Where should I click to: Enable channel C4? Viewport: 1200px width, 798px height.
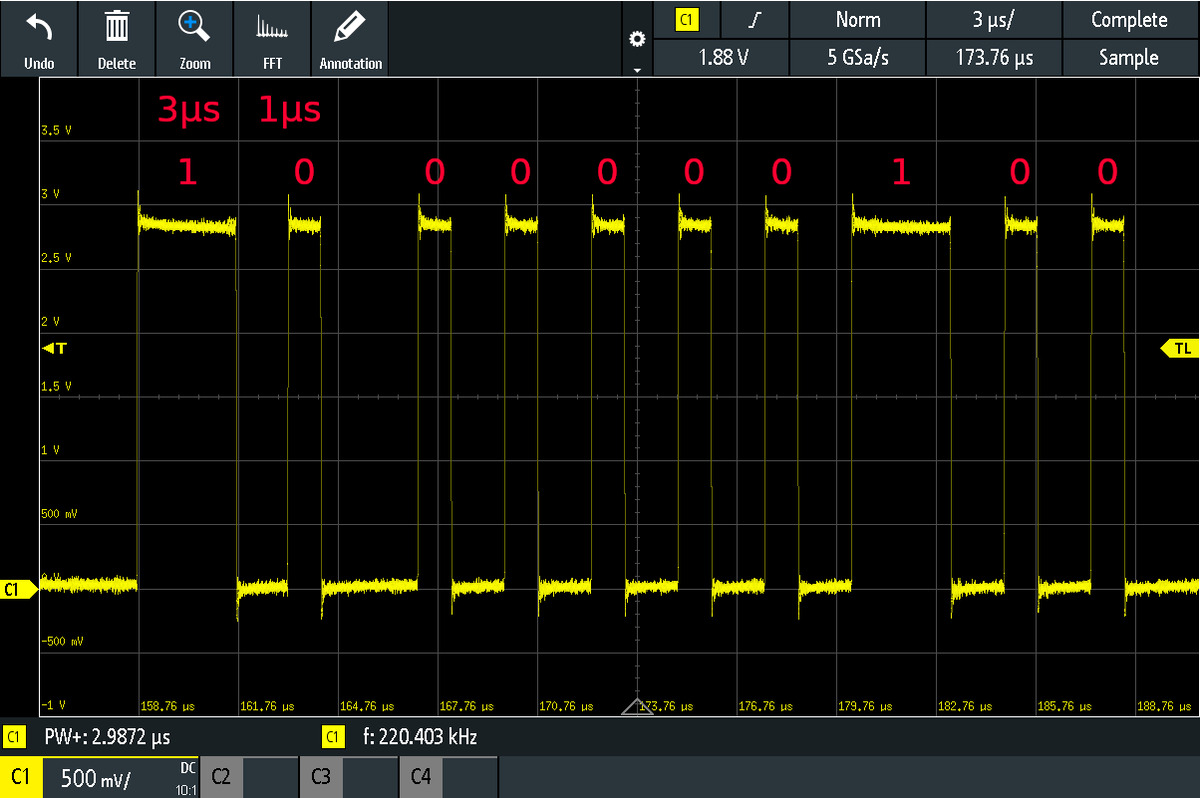[x=448, y=775]
